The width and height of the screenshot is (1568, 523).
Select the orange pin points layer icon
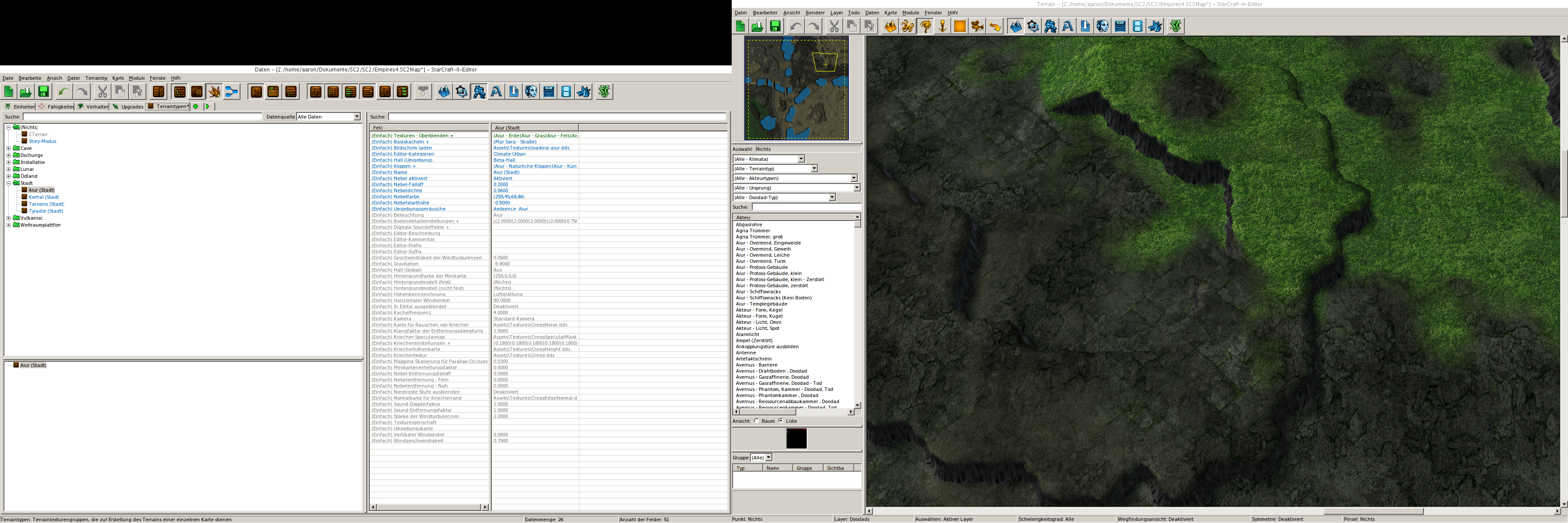point(942,26)
